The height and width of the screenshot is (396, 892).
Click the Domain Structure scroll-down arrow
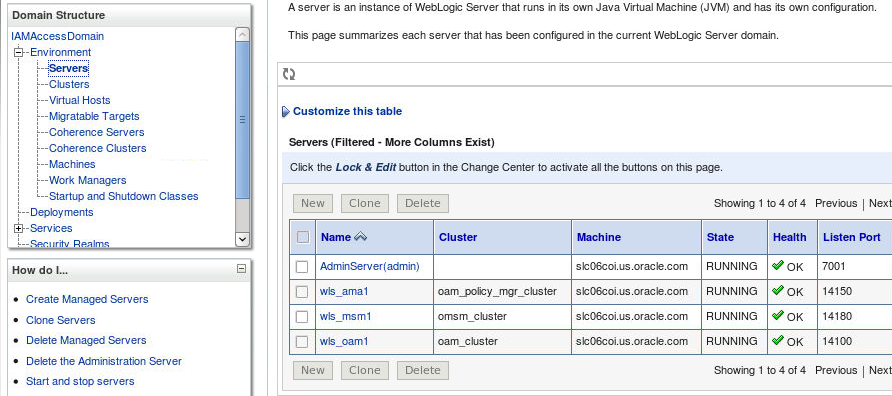242,239
